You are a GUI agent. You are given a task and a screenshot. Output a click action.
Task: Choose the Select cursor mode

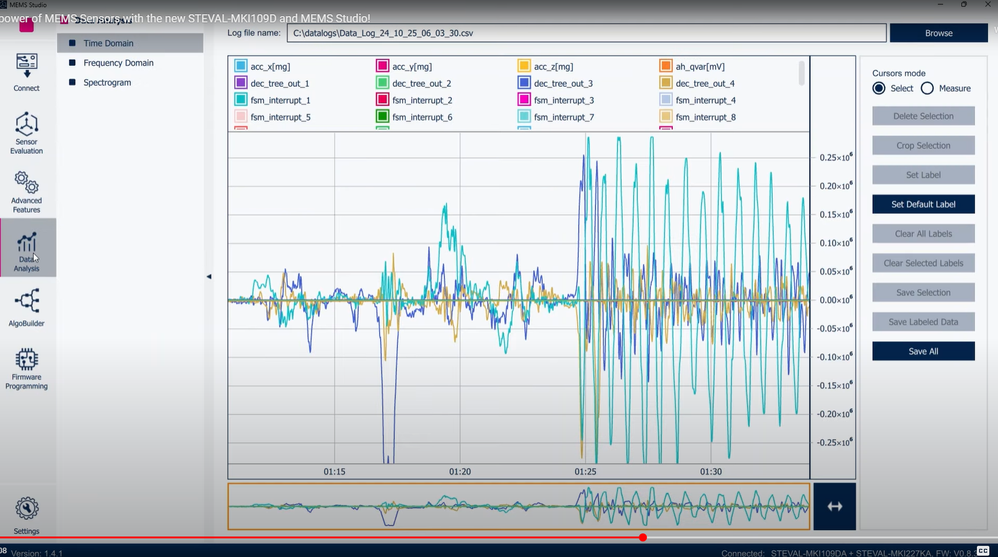[879, 88]
